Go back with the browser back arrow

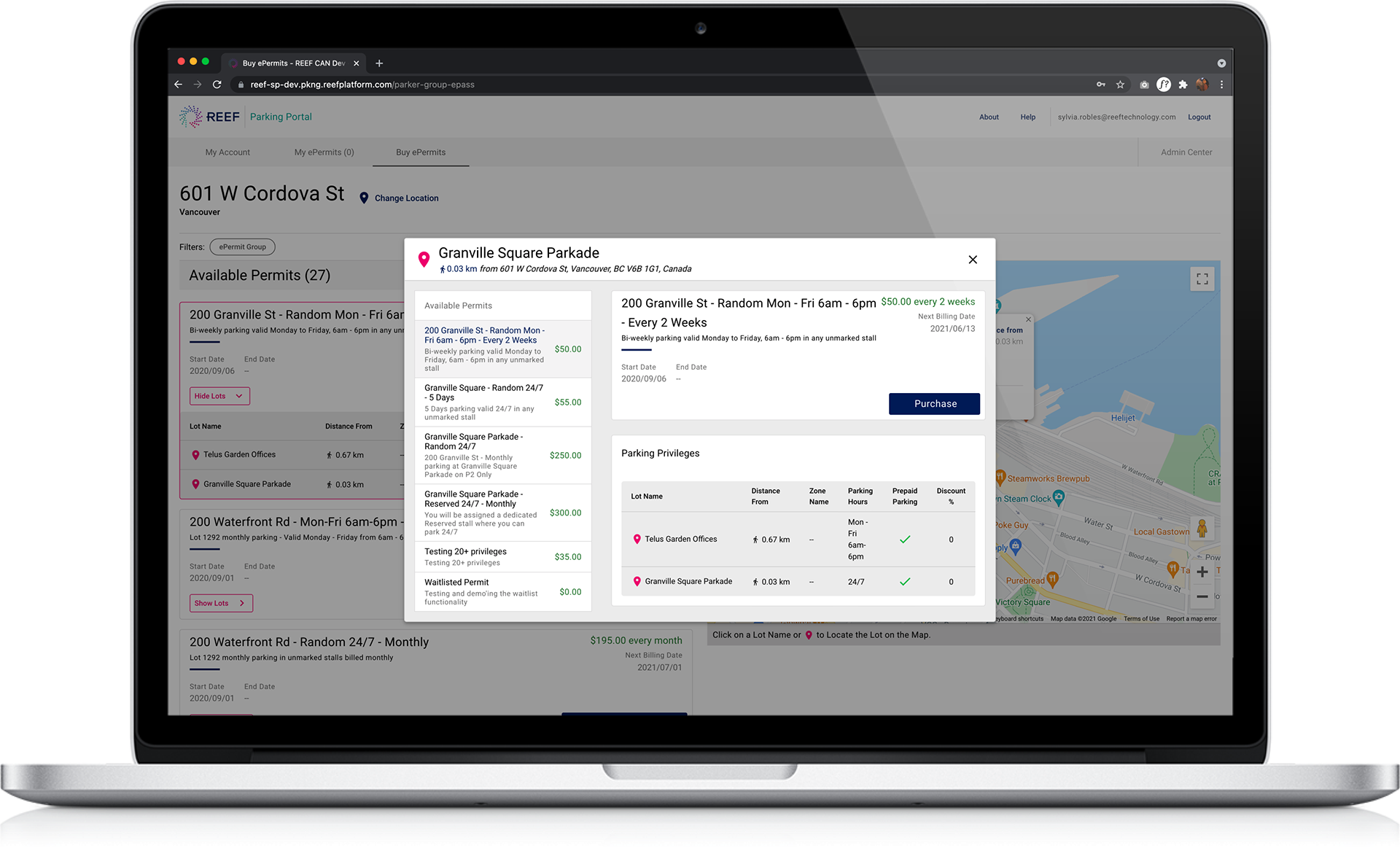179,85
